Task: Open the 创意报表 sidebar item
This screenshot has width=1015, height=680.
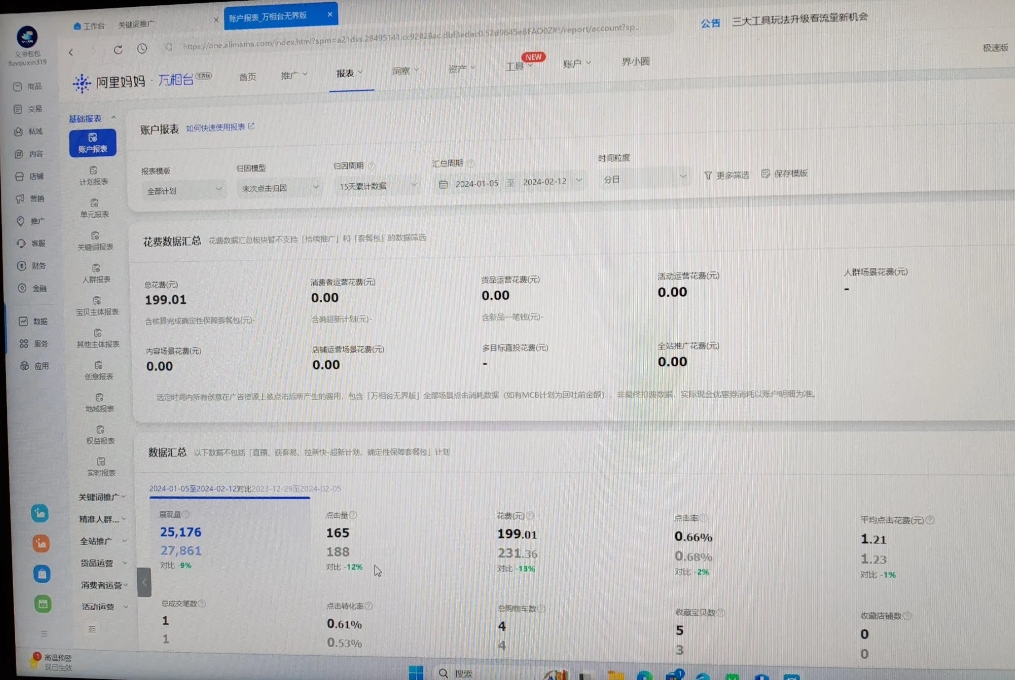Action: (98, 370)
